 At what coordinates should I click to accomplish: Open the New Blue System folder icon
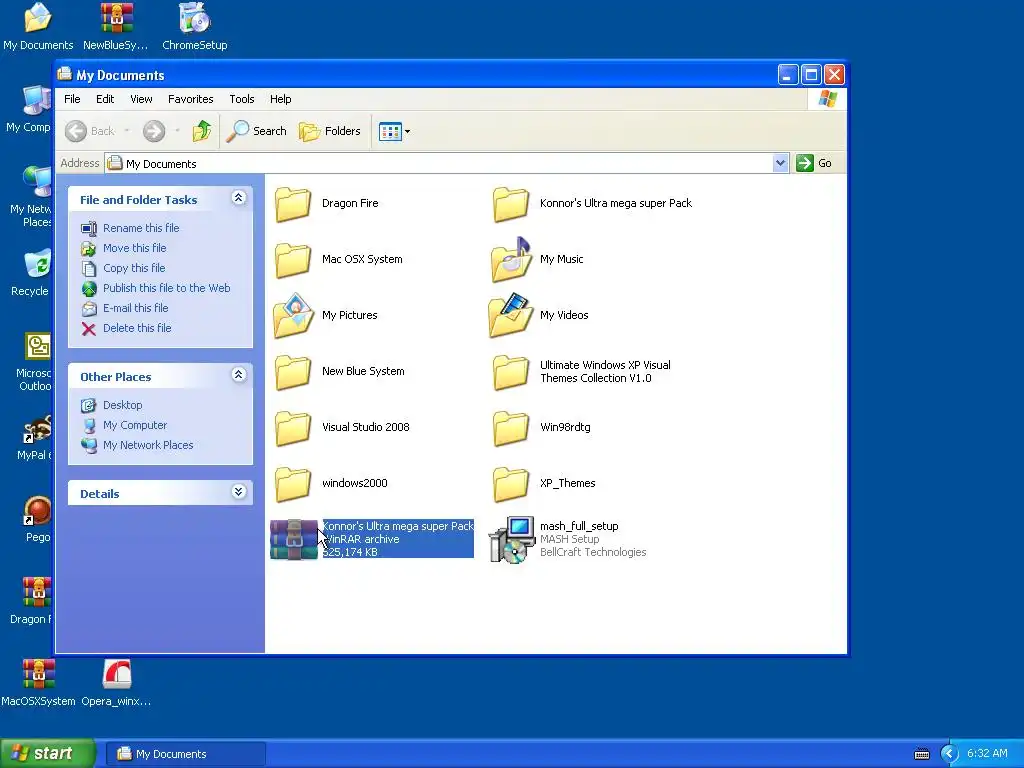click(293, 372)
